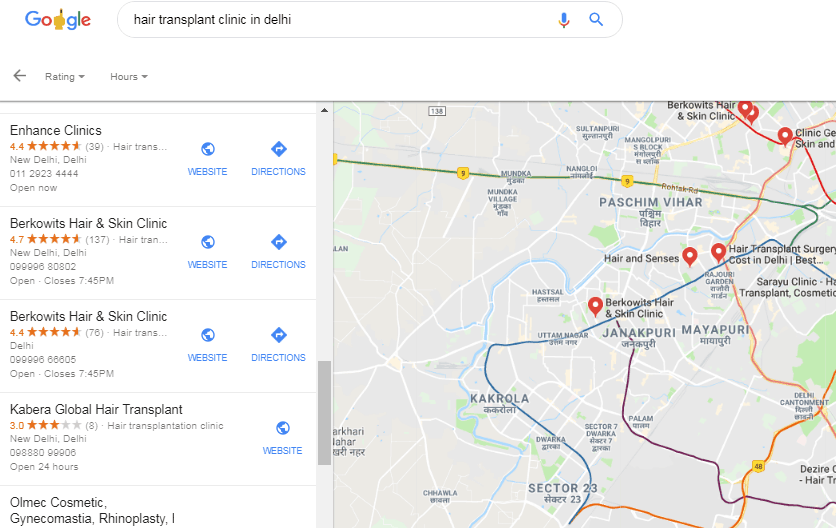The image size is (836, 528).
Task: Select the Janakpuri Berkowits map marker
Action: click(595, 307)
